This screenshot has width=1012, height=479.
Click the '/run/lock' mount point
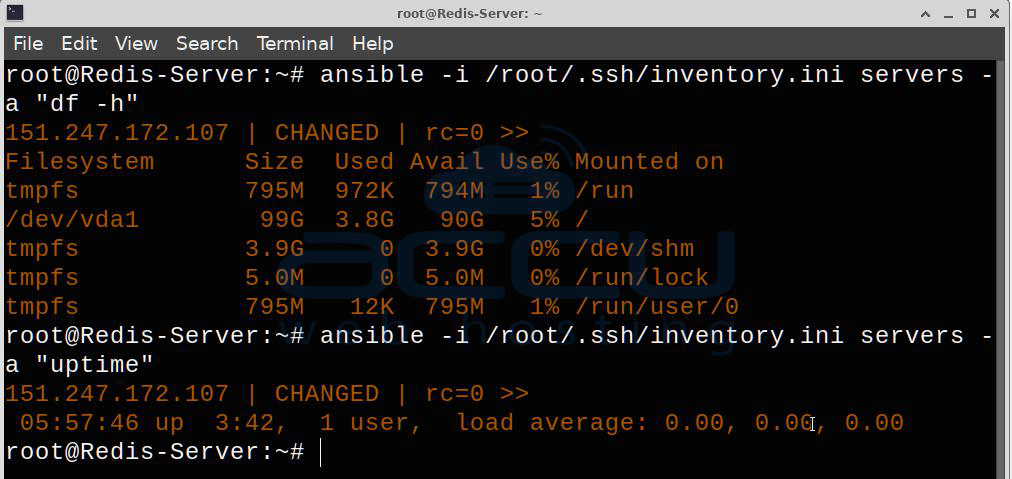point(642,278)
